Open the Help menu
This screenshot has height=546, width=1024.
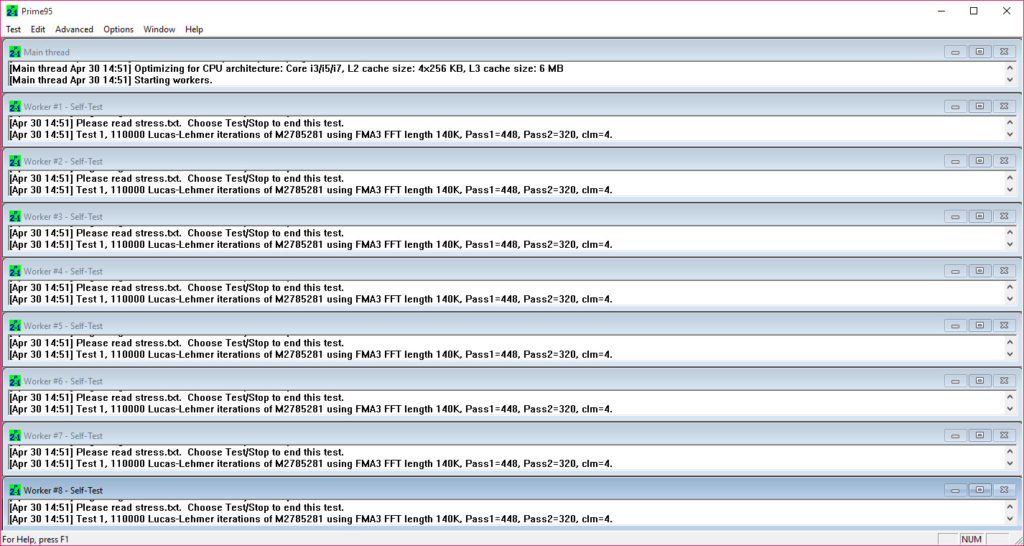click(x=194, y=29)
